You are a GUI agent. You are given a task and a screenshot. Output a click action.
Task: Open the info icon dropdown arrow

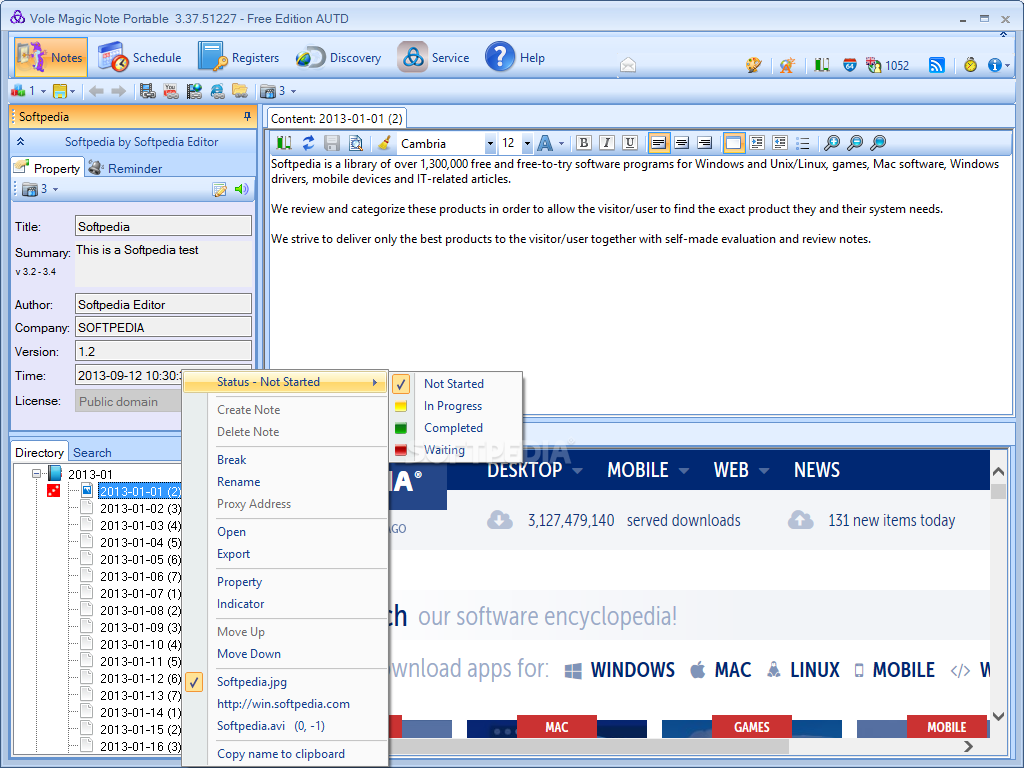tap(1008, 65)
